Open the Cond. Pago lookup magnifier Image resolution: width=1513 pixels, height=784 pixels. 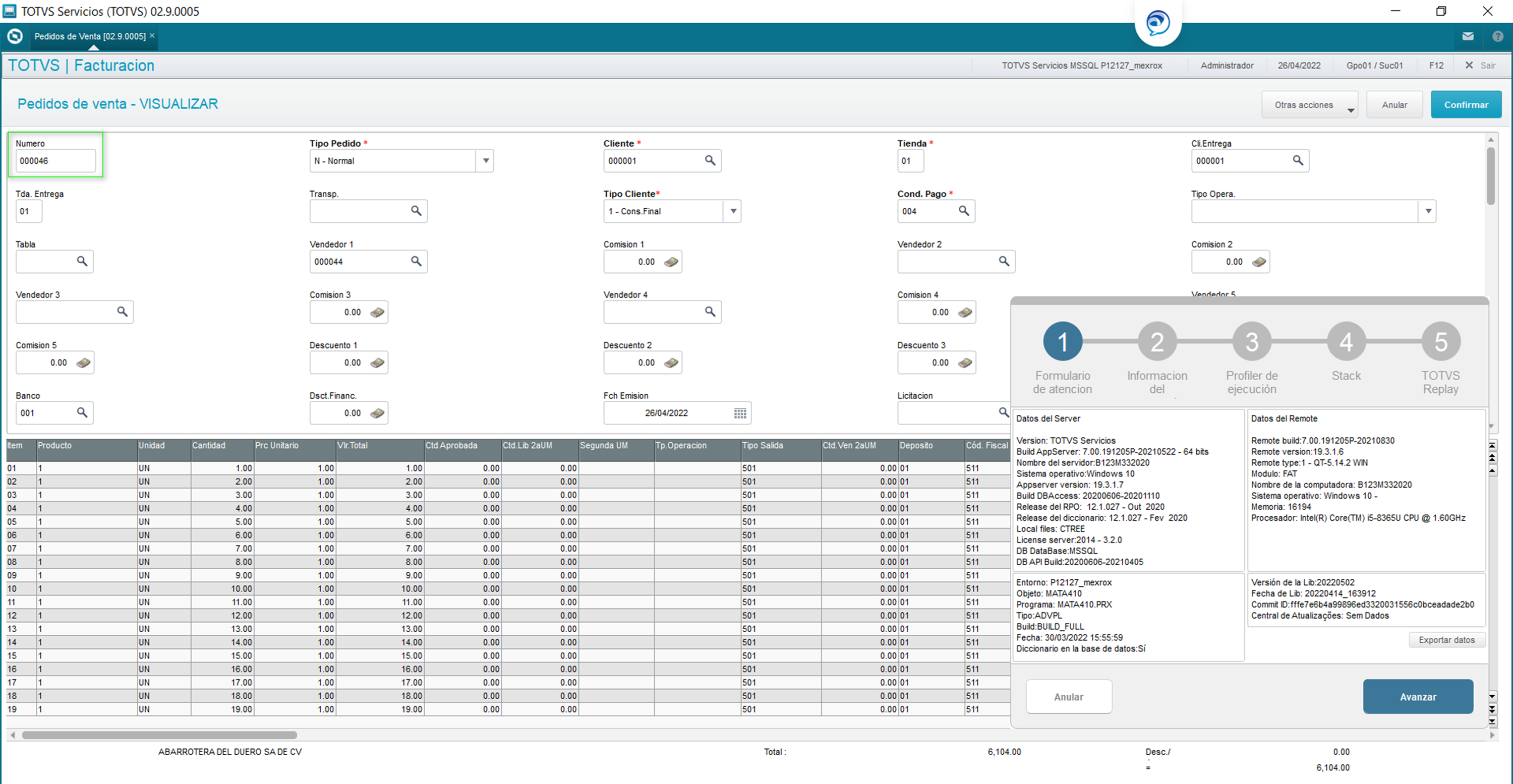(964, 211)
